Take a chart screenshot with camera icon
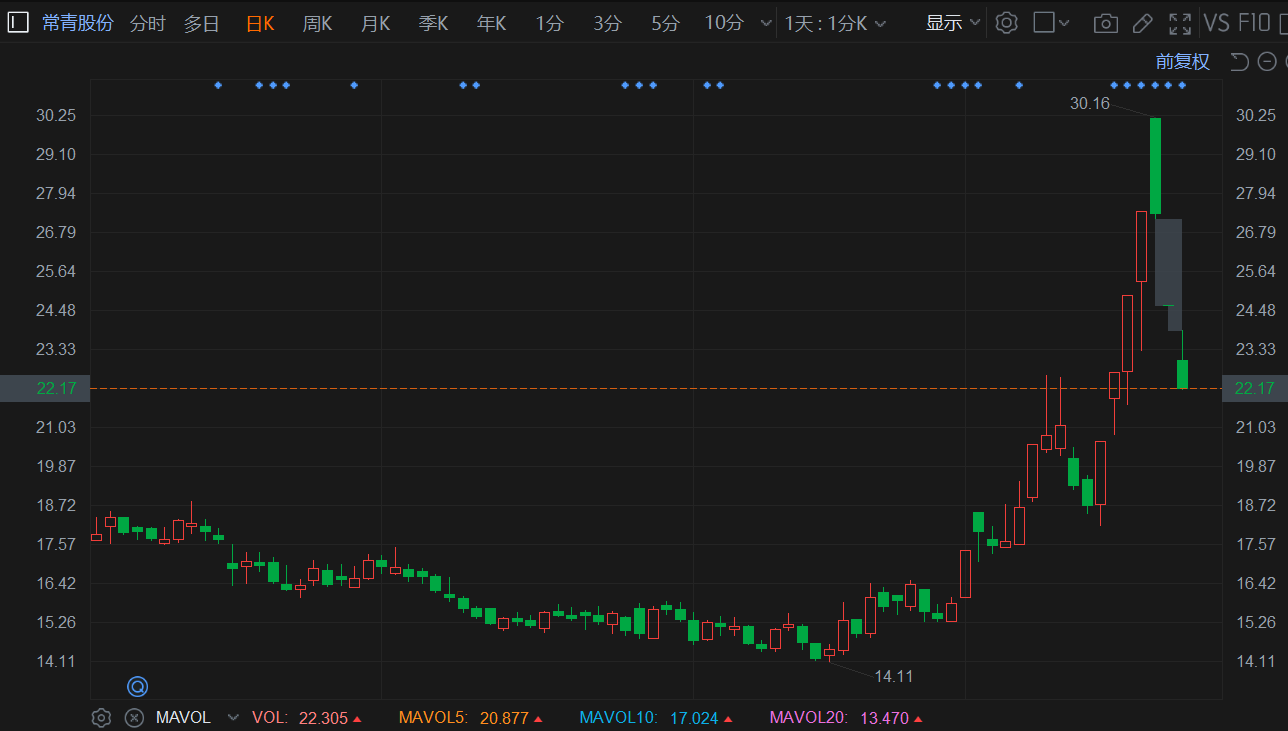This screenshot has width=1288, height=731. coord(1105,23)
